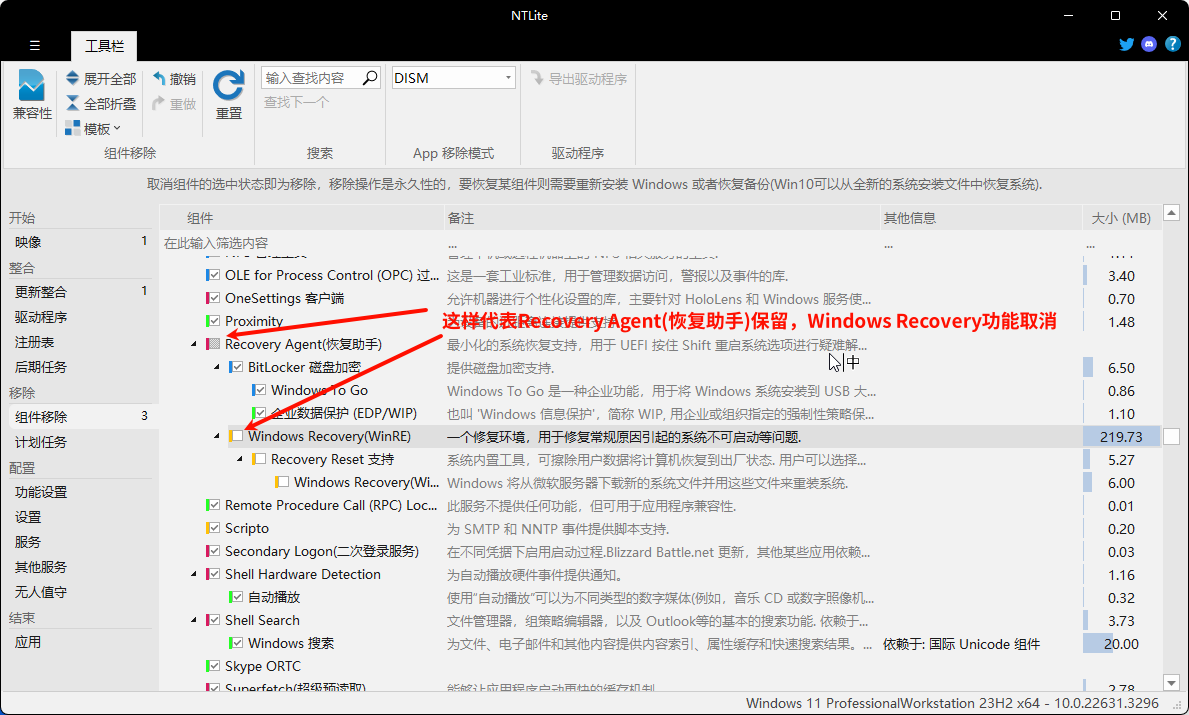1189x715 pixels.
Task: Open 应用 in the sidebar
Action: [x=80, y=641]
